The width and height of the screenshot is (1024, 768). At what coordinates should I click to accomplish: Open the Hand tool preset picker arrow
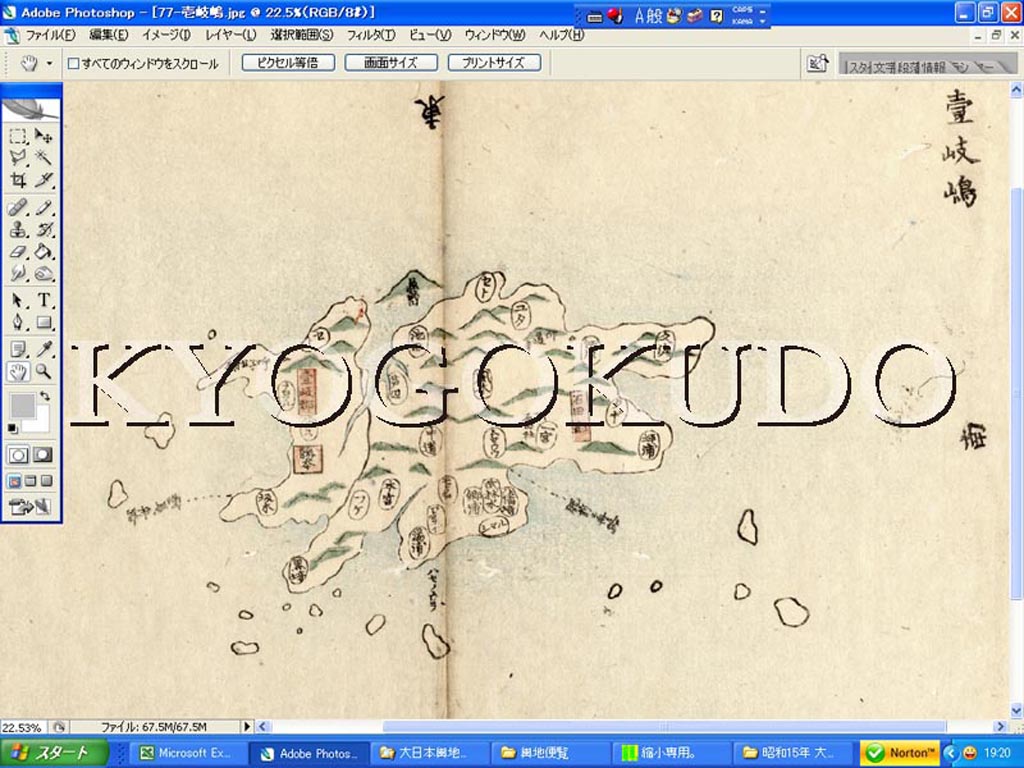pyautogui.click(x=50, y=64)
